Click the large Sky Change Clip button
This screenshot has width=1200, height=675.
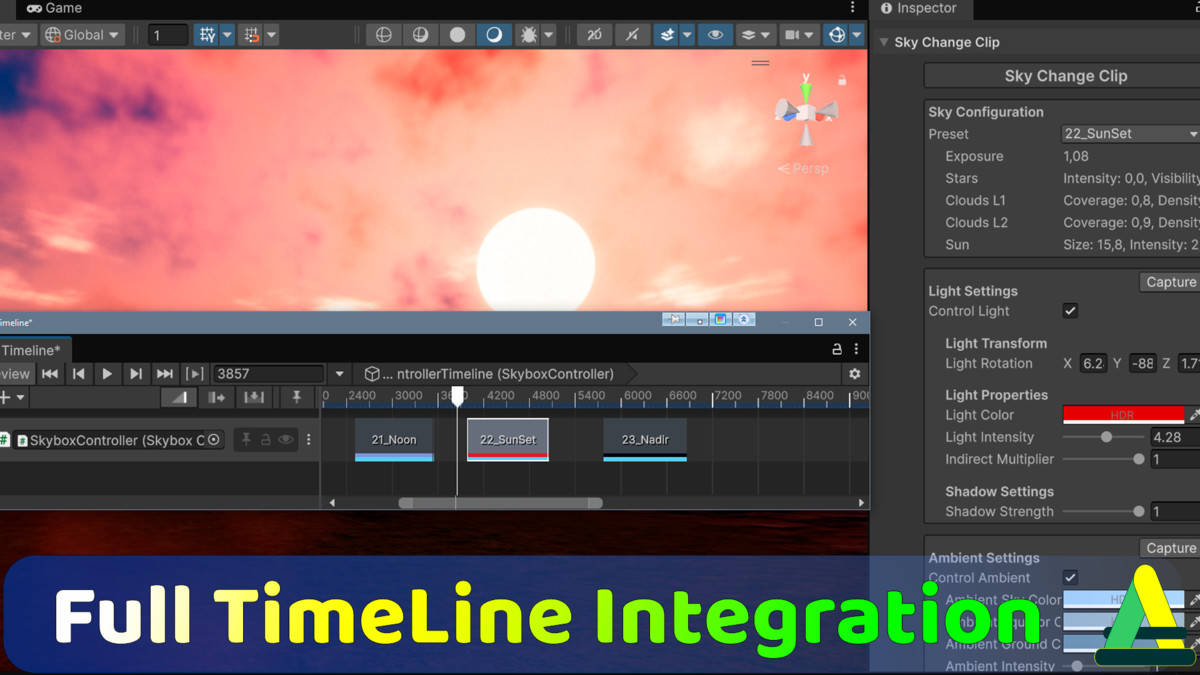click(x=1062, y=76)
